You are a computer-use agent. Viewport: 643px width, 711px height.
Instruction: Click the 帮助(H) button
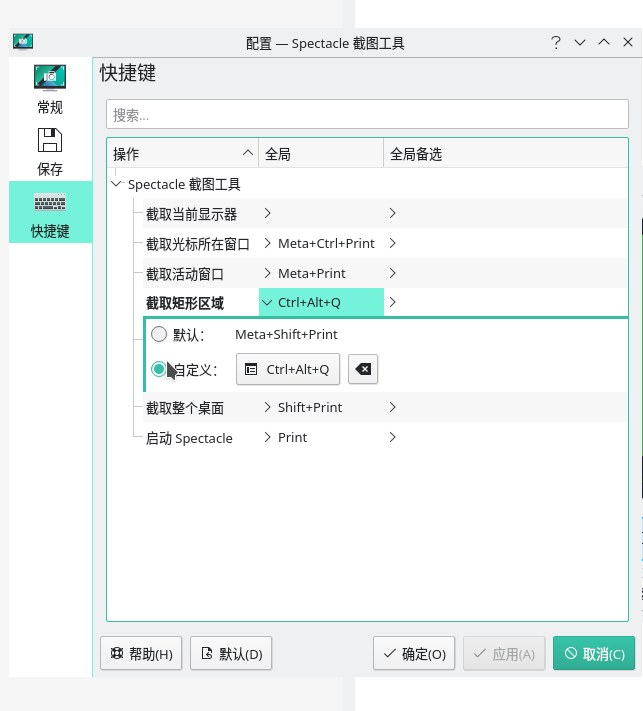pos(141,653)
